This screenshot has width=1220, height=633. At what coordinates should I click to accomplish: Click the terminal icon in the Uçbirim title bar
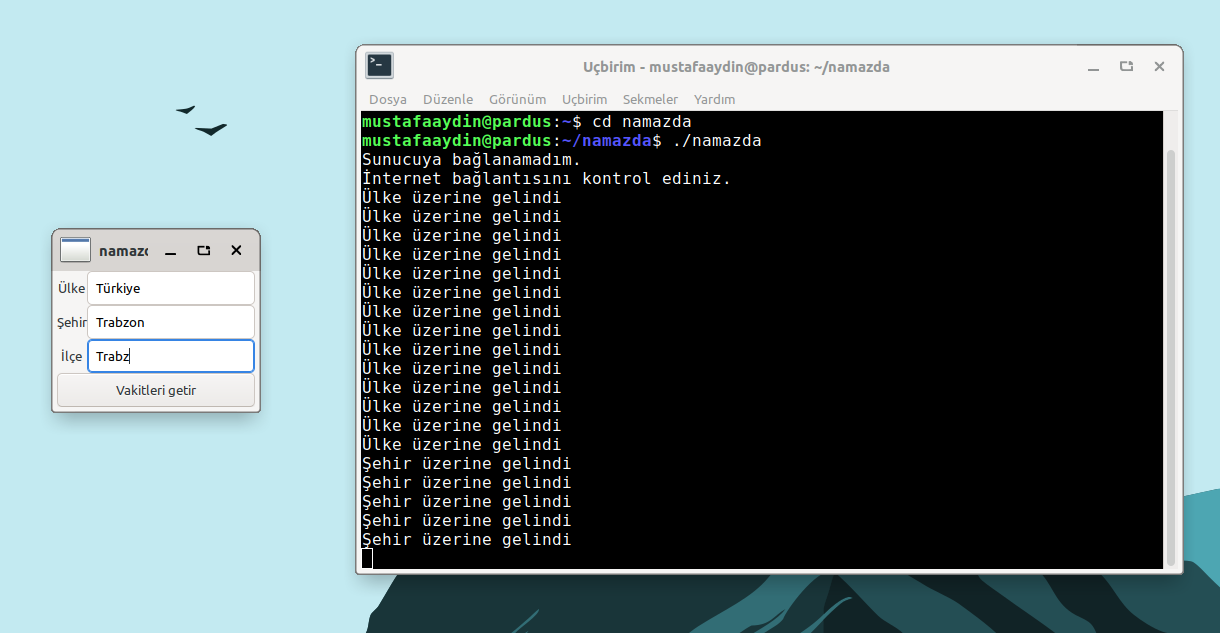point(379,66)
